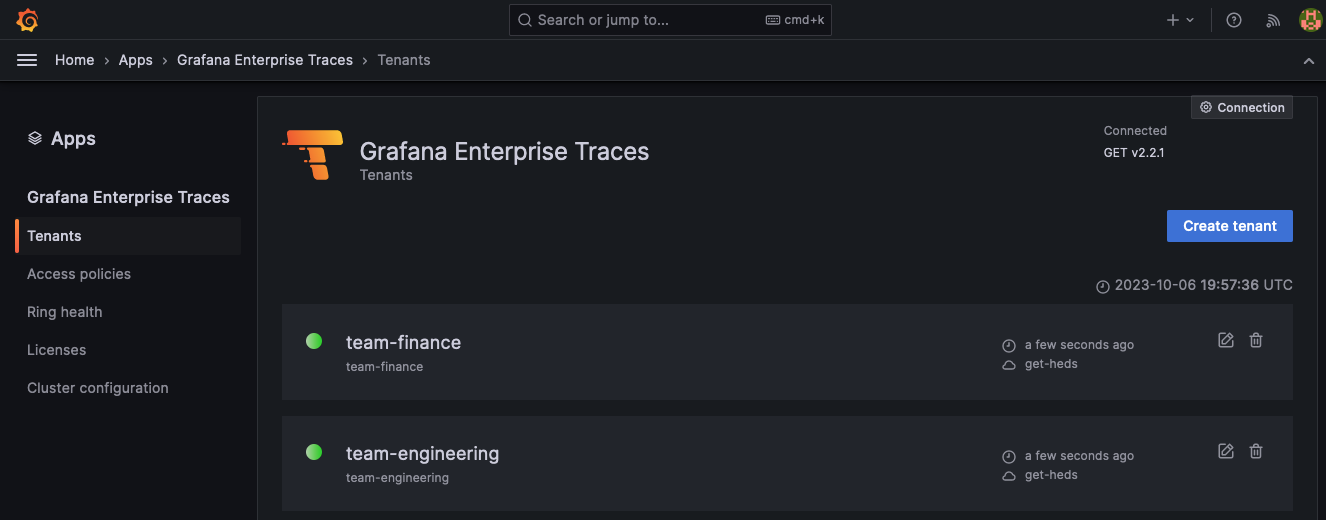Delete the team-engineering tenant

coord(1257,451)
